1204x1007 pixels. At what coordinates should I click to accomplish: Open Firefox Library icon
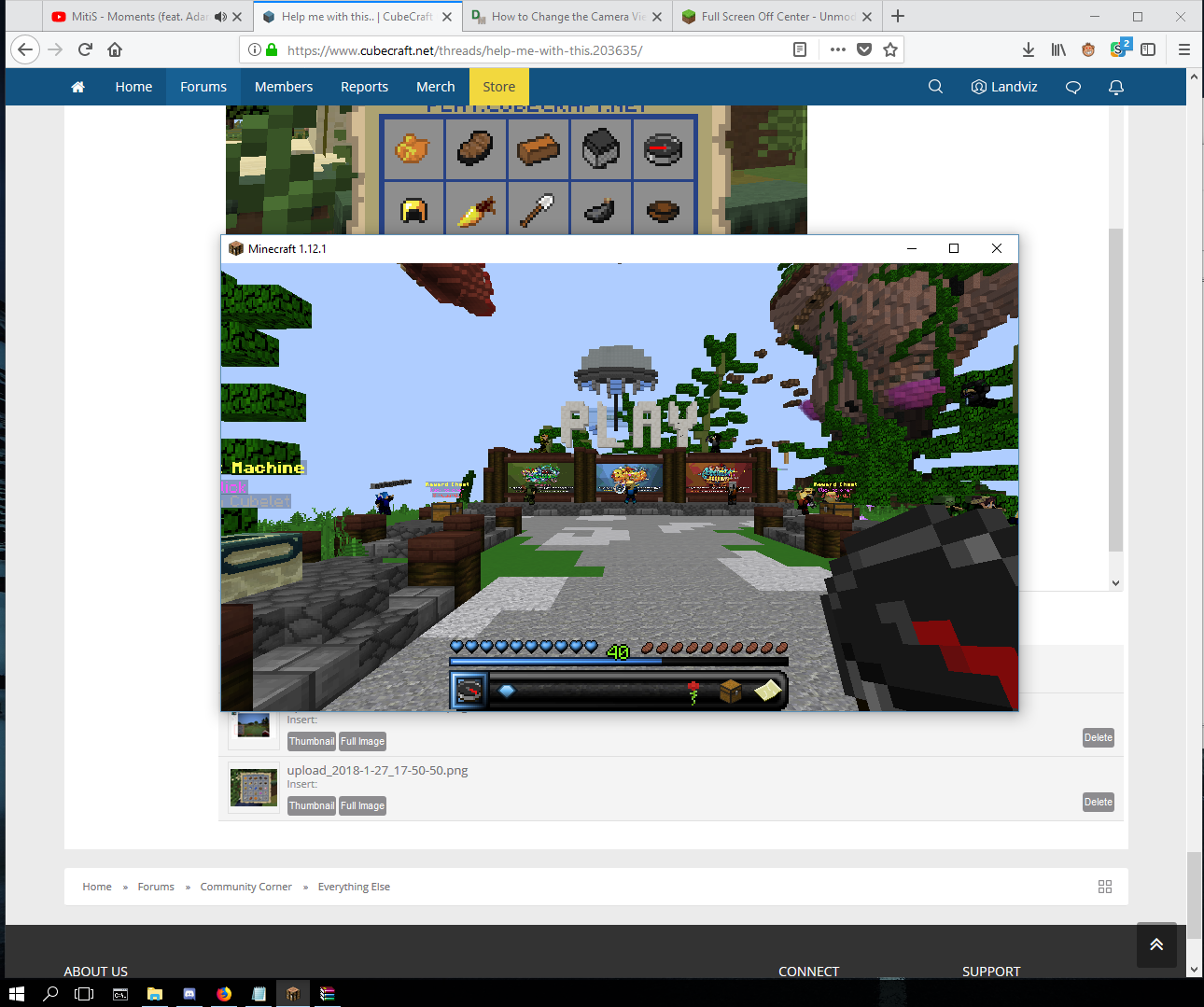pos(1058,49)
